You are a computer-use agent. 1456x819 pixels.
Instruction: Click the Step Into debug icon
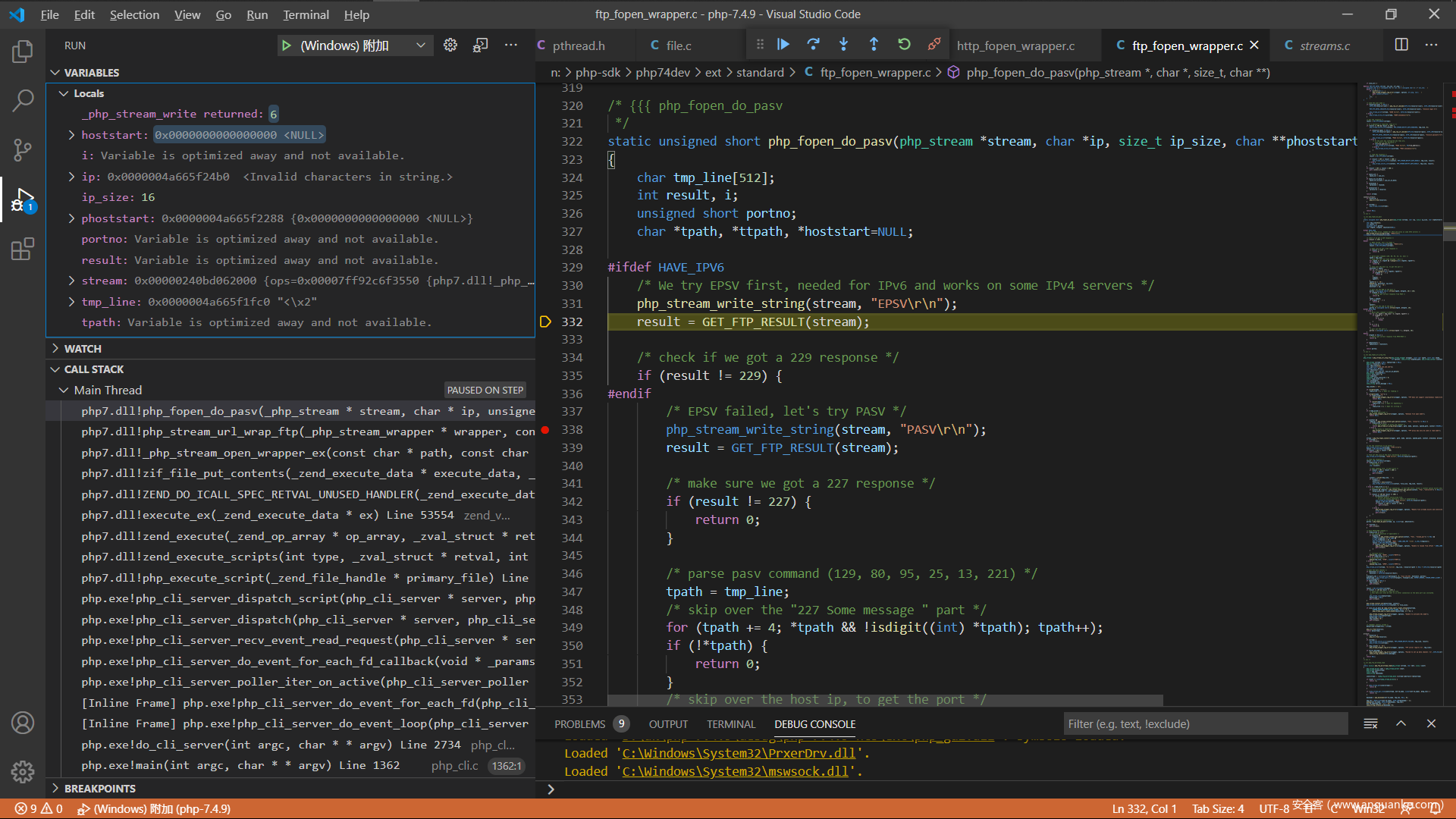[x=843, y=45]
